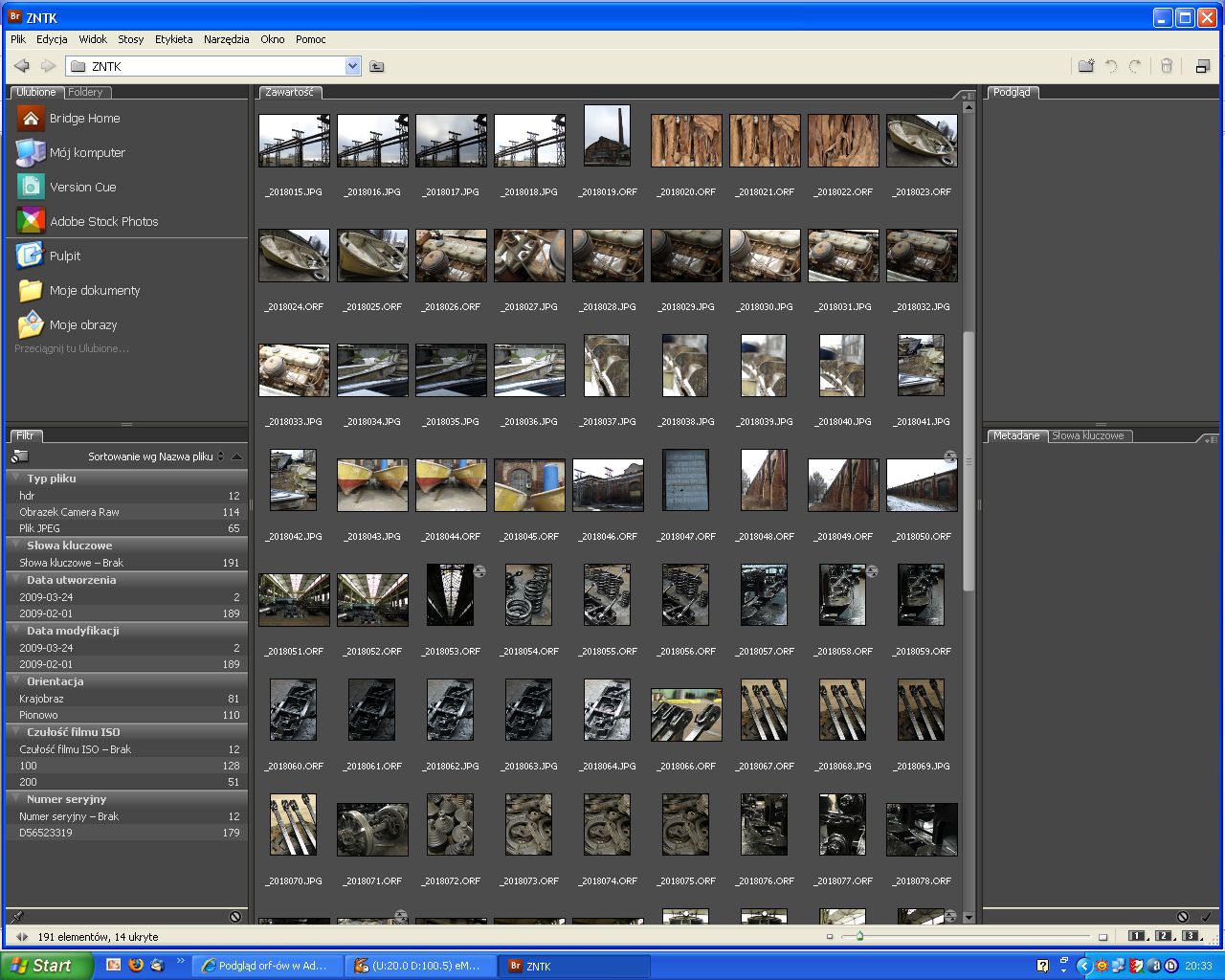Click the go up one folder icon
The width and height of the screenshot is (1225, 980).
[x=377, y=66]
